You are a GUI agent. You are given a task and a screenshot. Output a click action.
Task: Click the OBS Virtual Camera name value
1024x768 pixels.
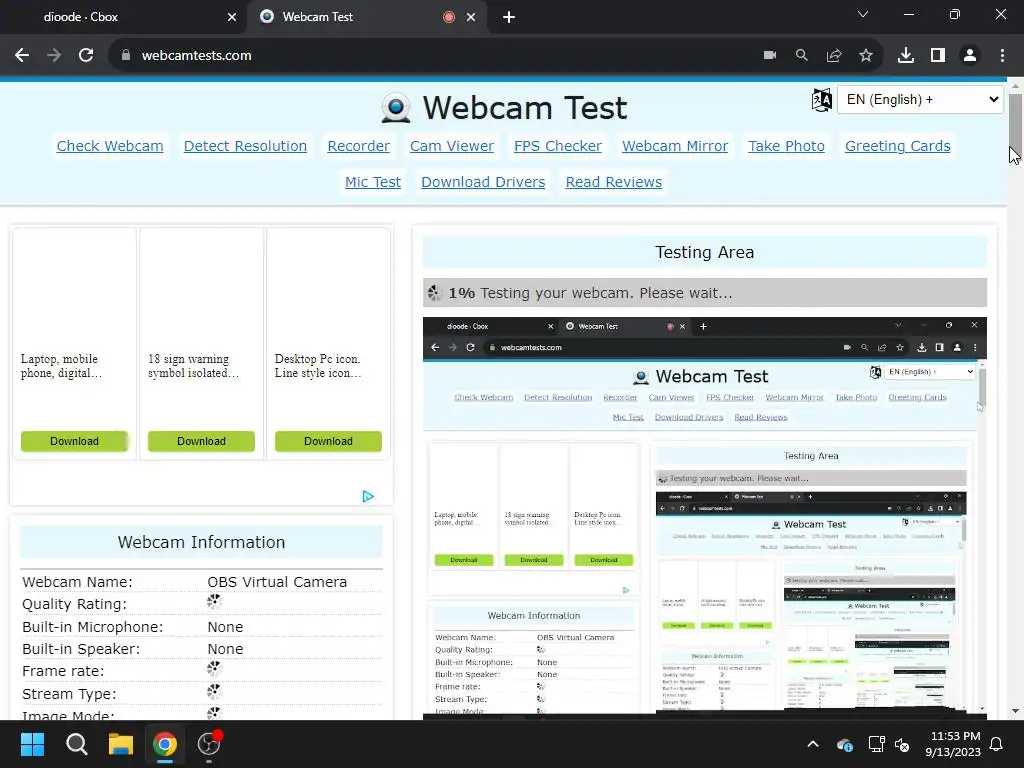277,582
